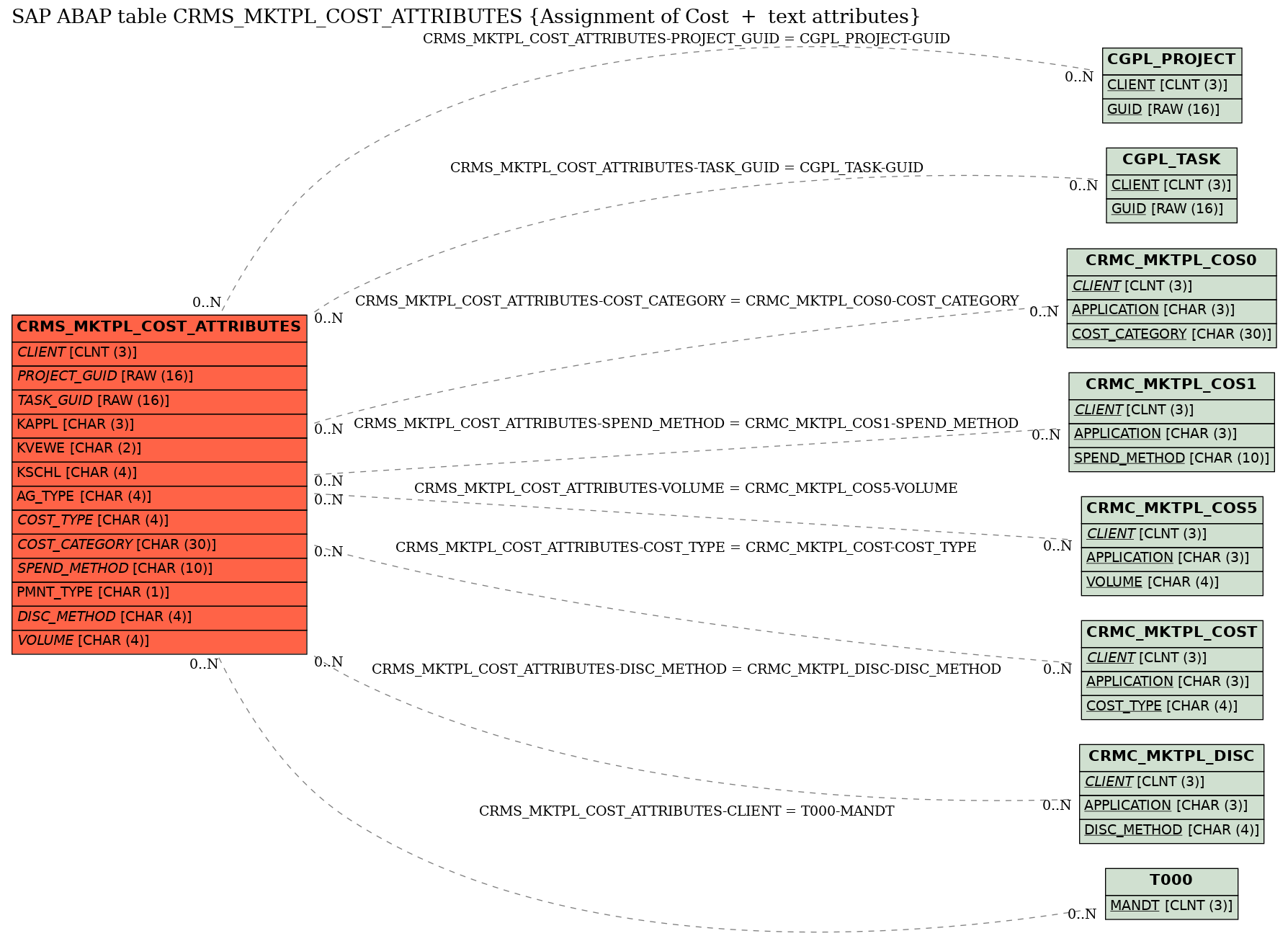
Task: Click COST_TYPE [CHAR (4)] in CRMC_MKTPL_COST
Action: [x=1172, y=707]
